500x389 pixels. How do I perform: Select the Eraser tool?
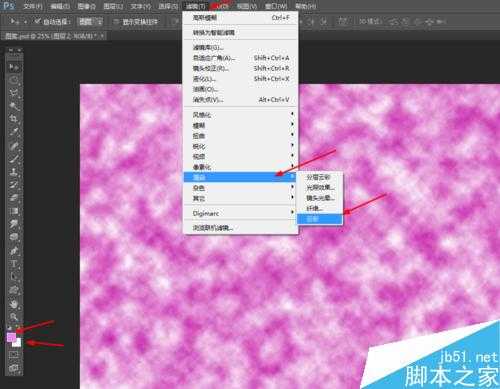[x=14, y=198]
